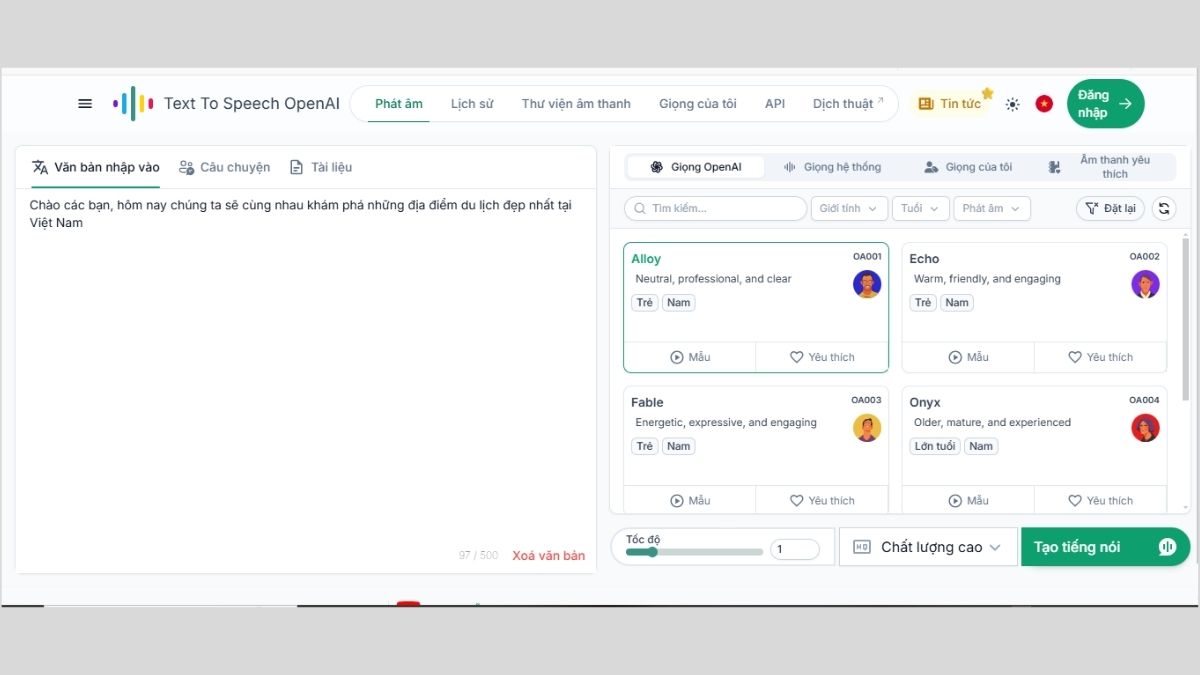Select the Âm thanh yêu thích tab

pos(1100,167)
